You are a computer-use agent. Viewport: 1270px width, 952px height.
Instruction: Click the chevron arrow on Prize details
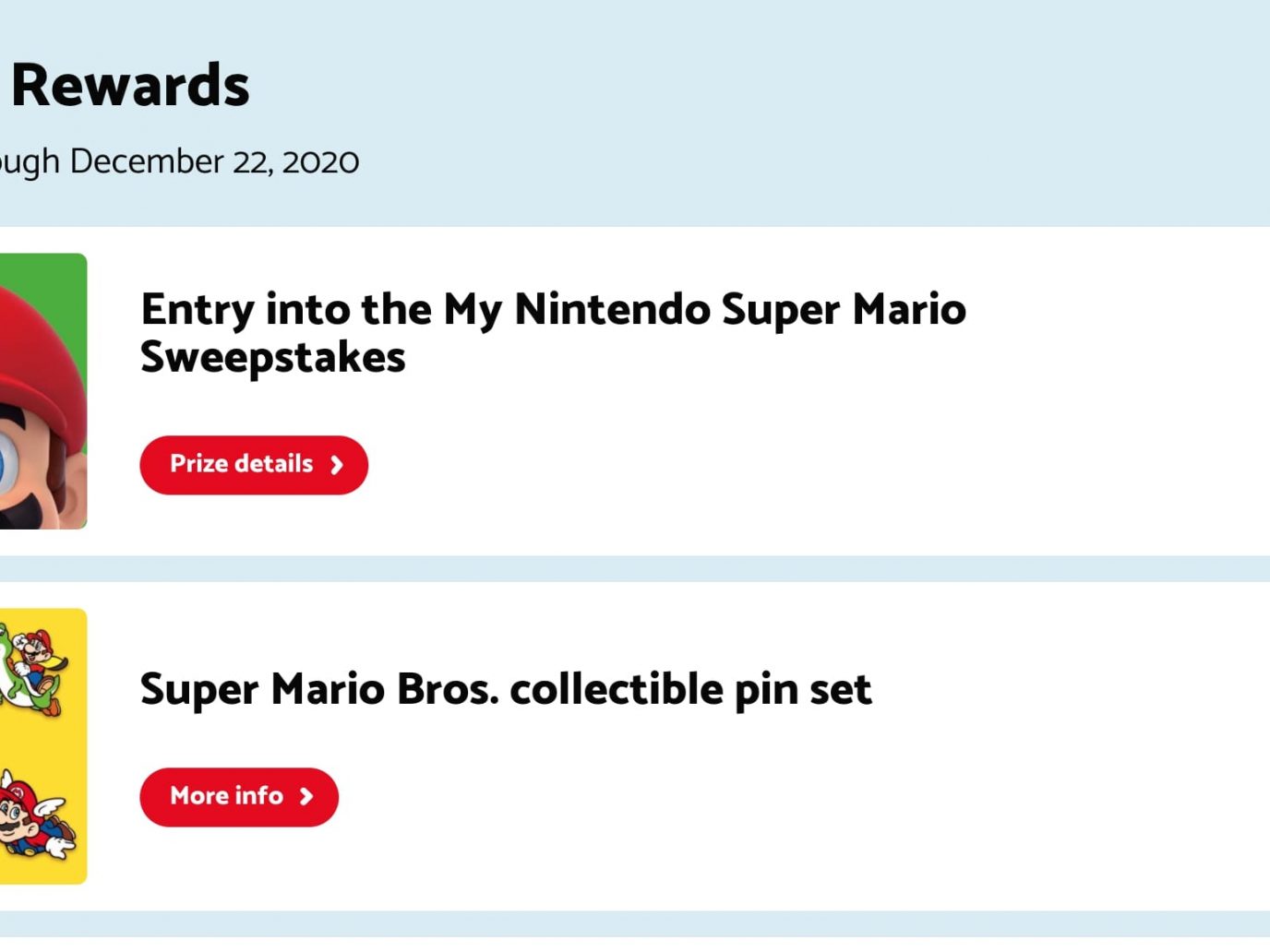coord(337,465)
